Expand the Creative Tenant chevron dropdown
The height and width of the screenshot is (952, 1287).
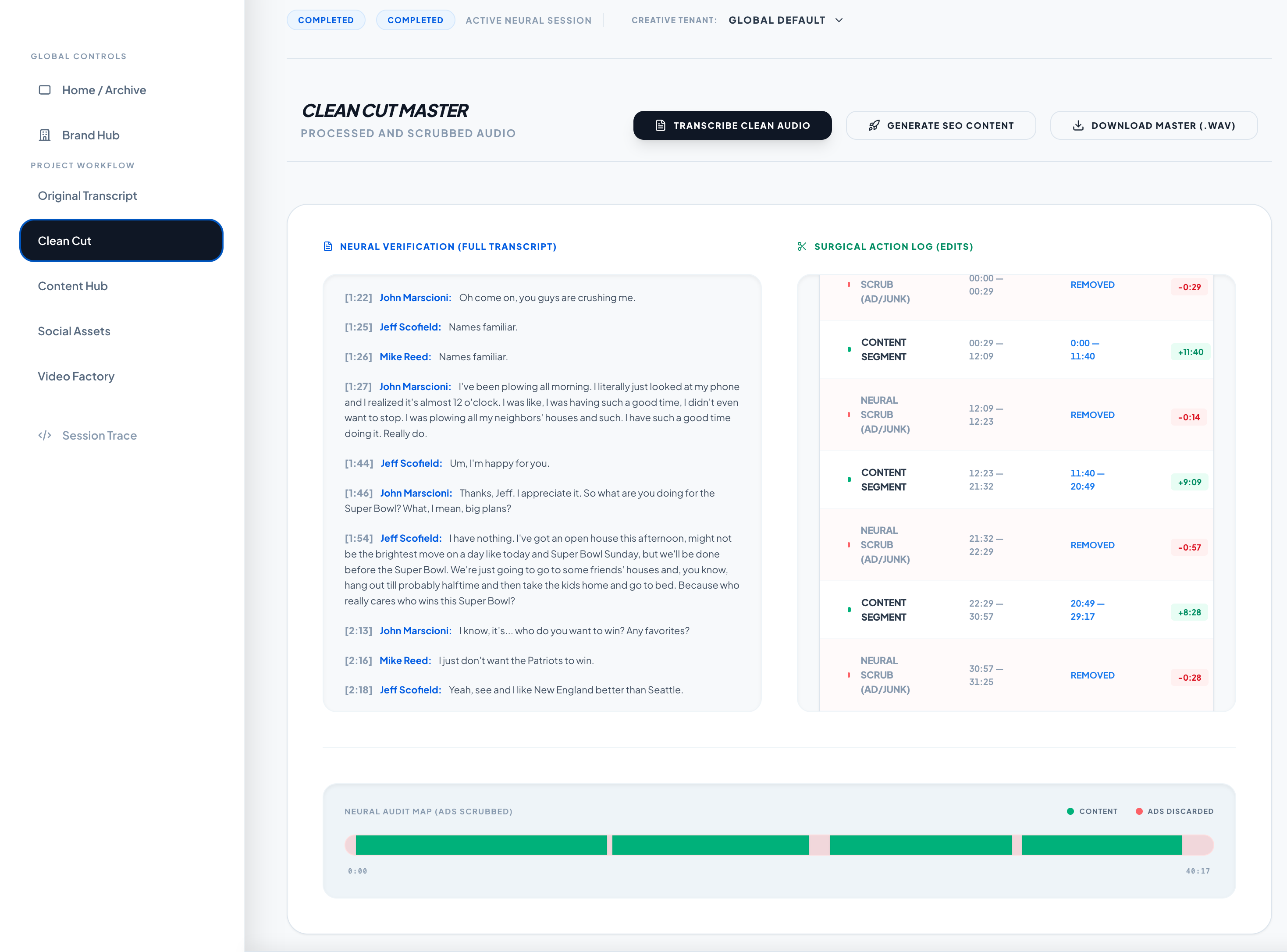click(x=839, y=20)
